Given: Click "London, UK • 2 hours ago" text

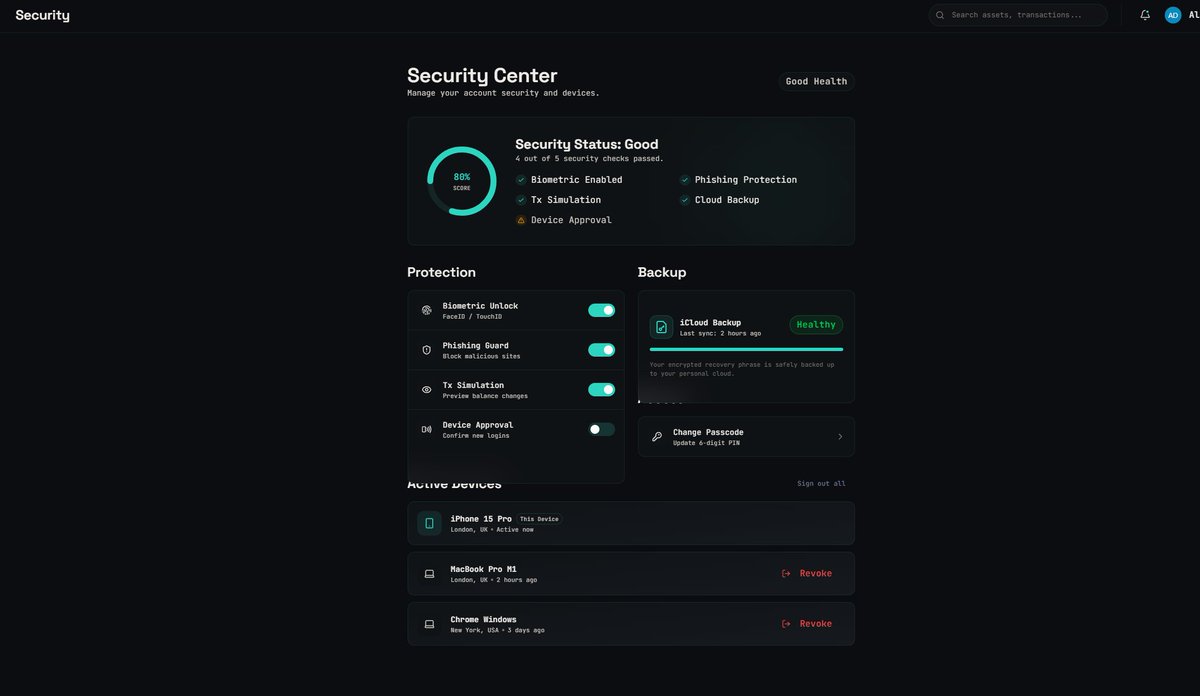Looking at the screenshot, I should 493,580.
